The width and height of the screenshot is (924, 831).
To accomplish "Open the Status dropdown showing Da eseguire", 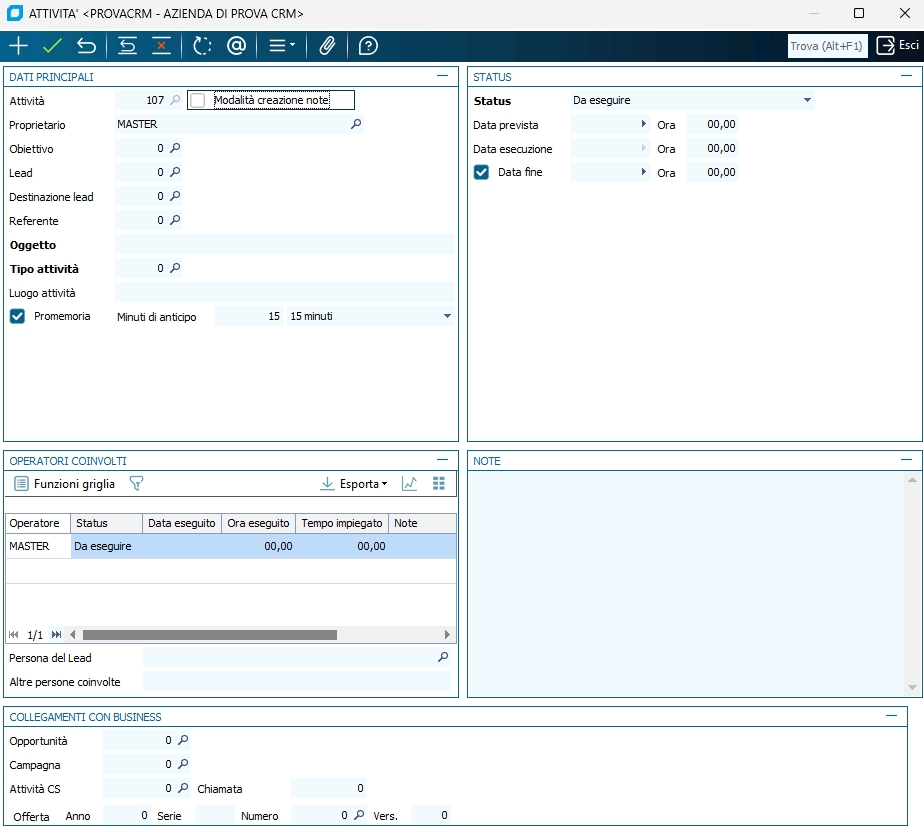I will tap(807, 100).
